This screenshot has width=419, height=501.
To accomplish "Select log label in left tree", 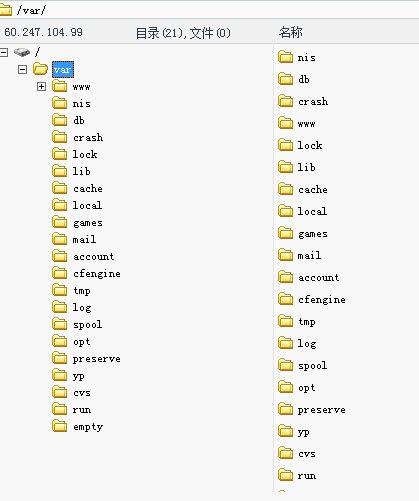I will pyautogui.click(x=82, y=307).
